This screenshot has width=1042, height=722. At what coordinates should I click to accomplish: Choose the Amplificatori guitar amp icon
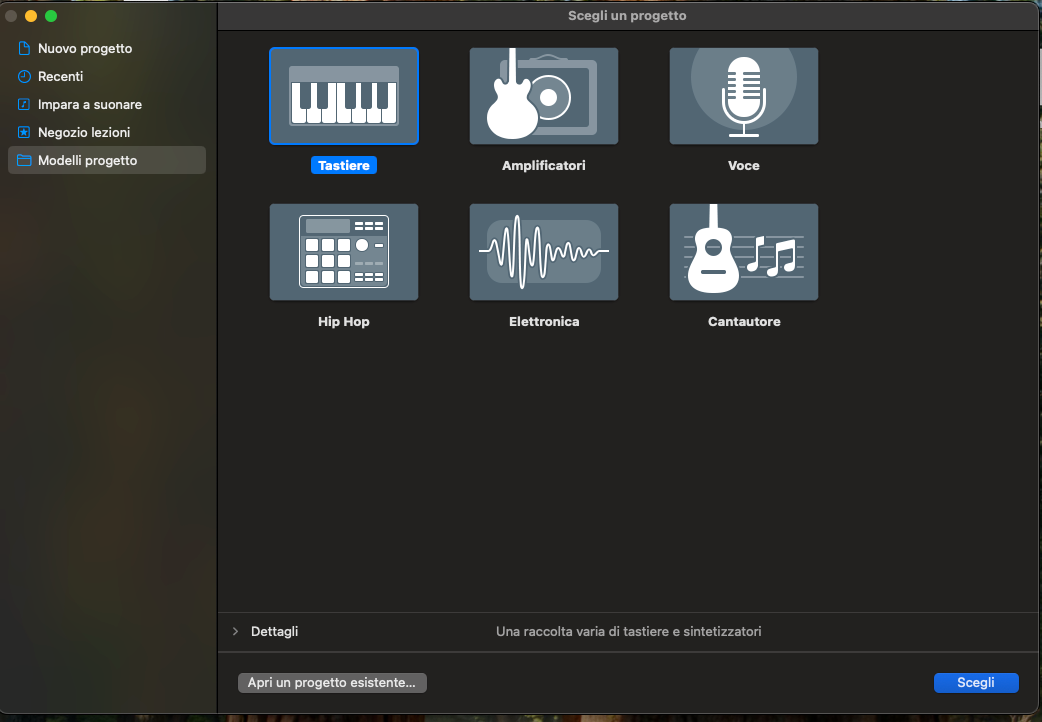544,96
